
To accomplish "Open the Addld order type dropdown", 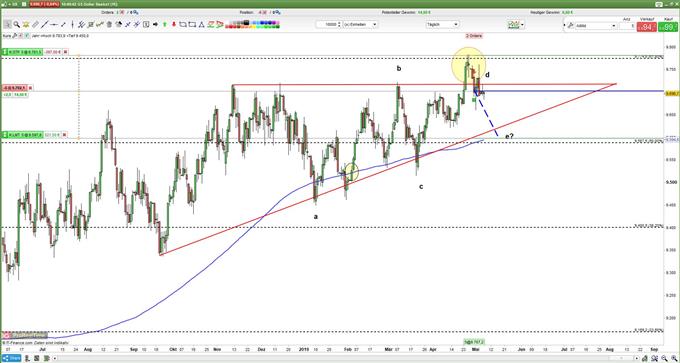I will click(595, 26).
